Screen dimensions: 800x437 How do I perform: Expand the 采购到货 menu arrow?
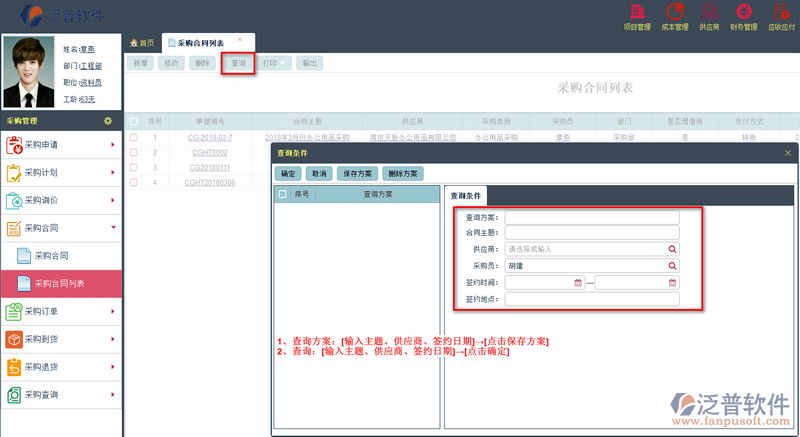coord(113,339)
